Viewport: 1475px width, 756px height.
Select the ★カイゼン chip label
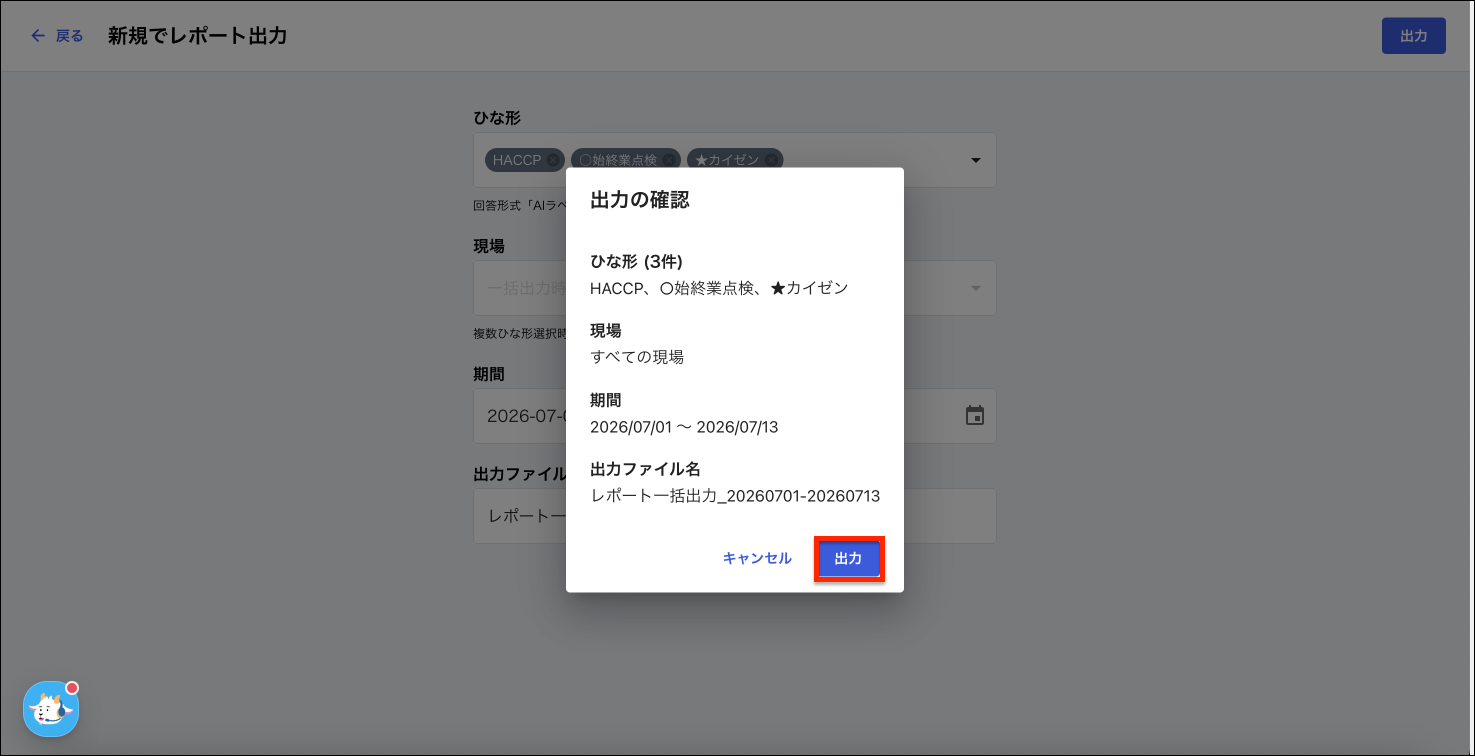(727, 160)
